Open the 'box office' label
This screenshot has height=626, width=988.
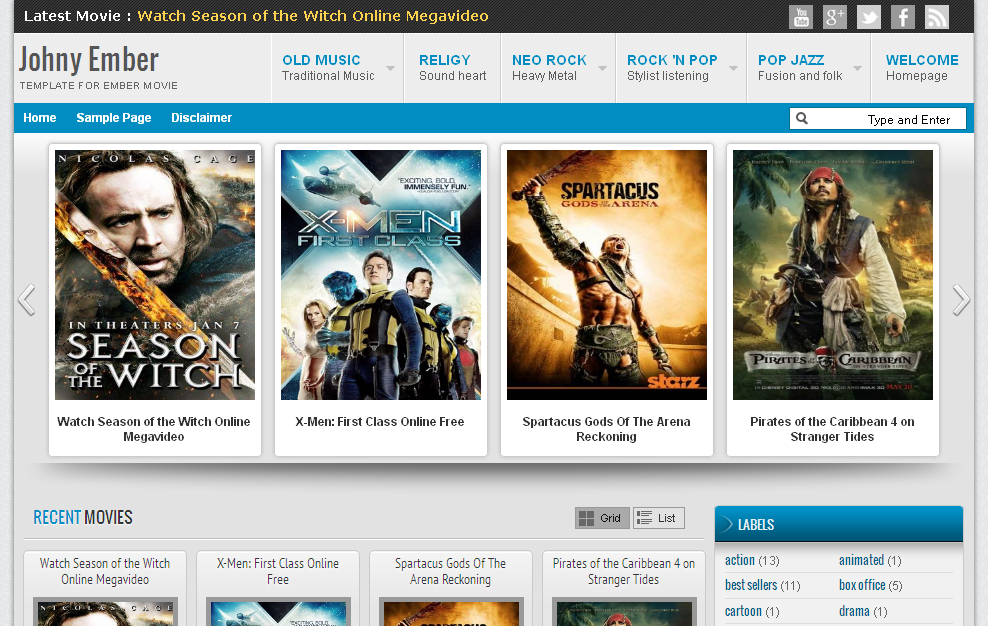pyautogui.click(x=862, y=585)
